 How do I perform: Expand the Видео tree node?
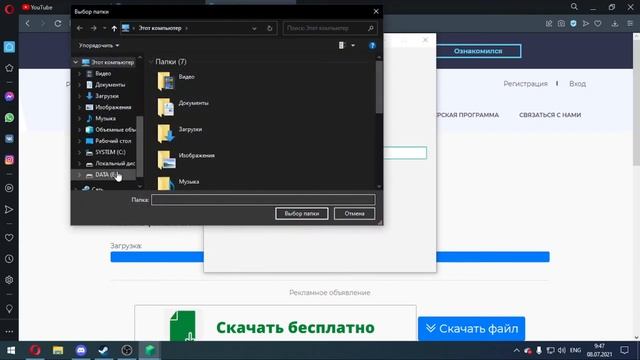80,73
